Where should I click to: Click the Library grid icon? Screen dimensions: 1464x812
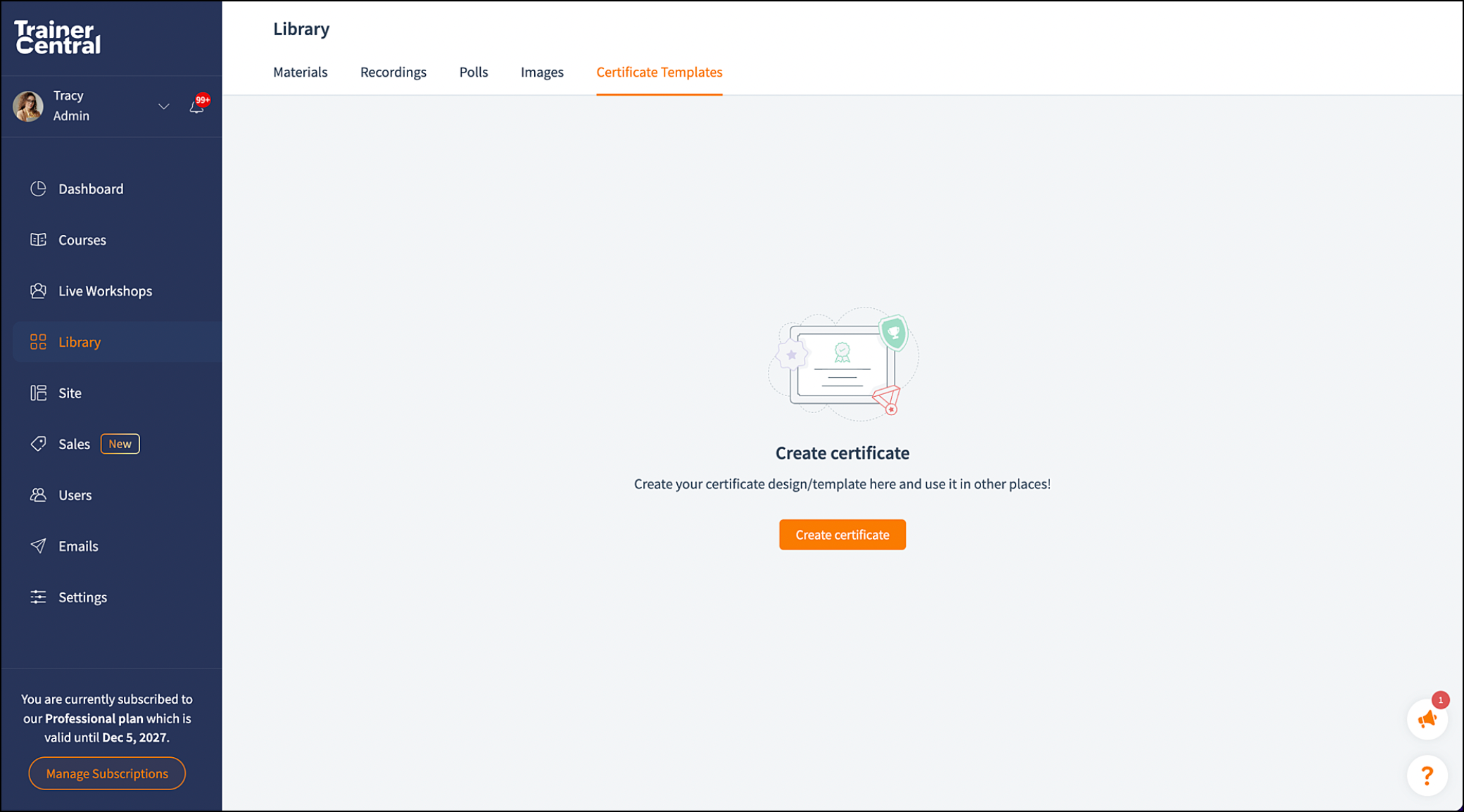pos(38,342)
